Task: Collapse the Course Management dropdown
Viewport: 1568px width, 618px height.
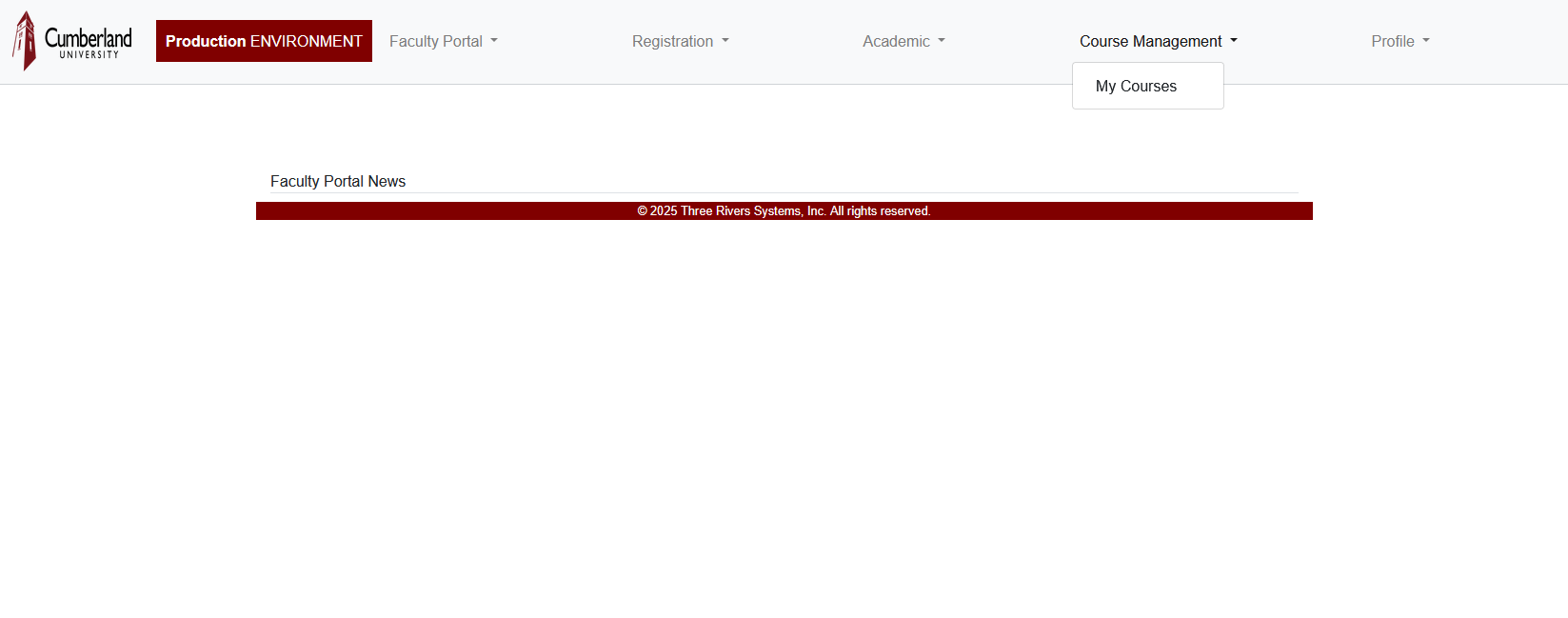Action: [x=1159, y=41]
